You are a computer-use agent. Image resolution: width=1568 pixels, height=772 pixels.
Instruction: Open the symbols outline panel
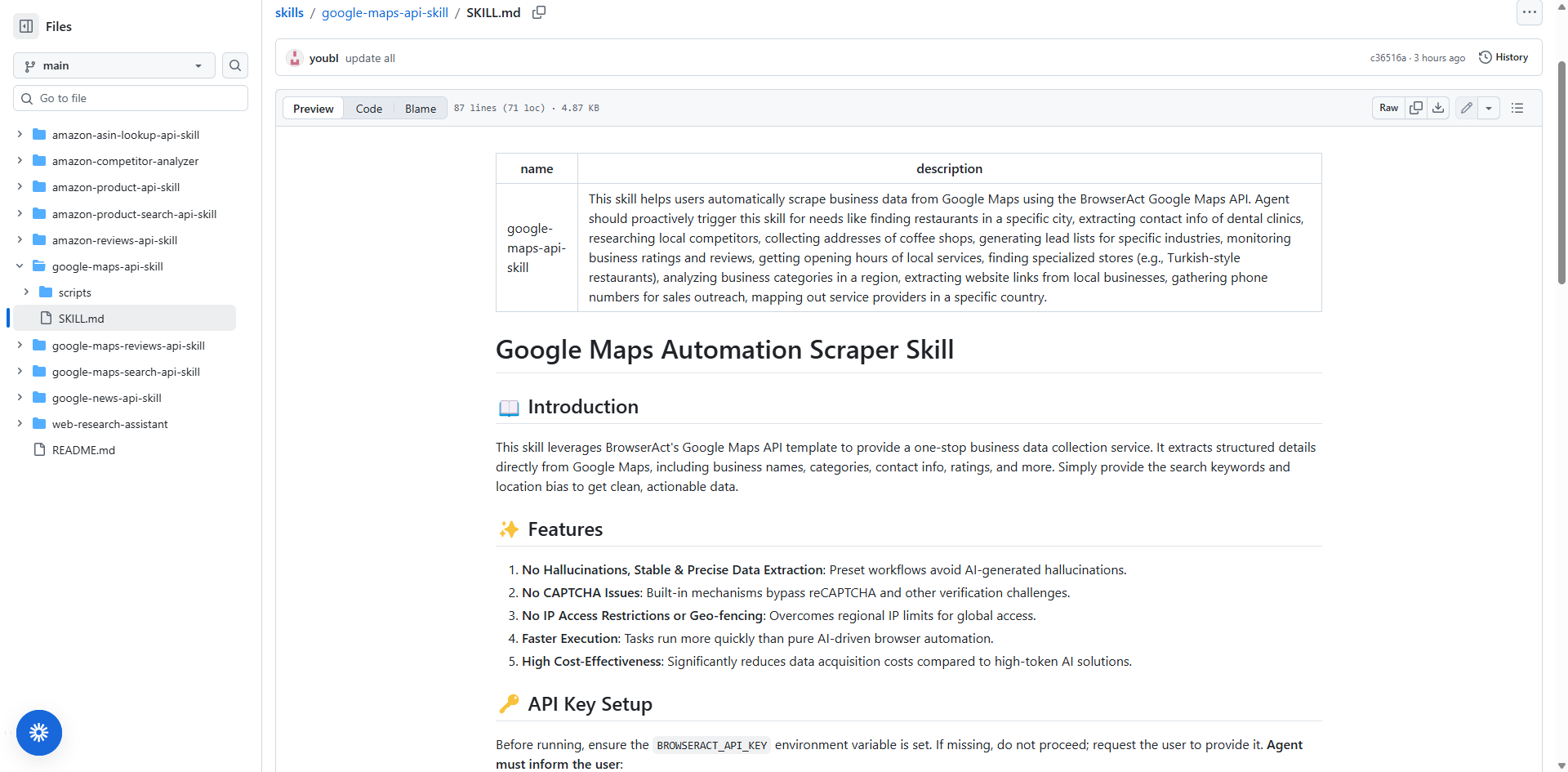pos(1518,107)
